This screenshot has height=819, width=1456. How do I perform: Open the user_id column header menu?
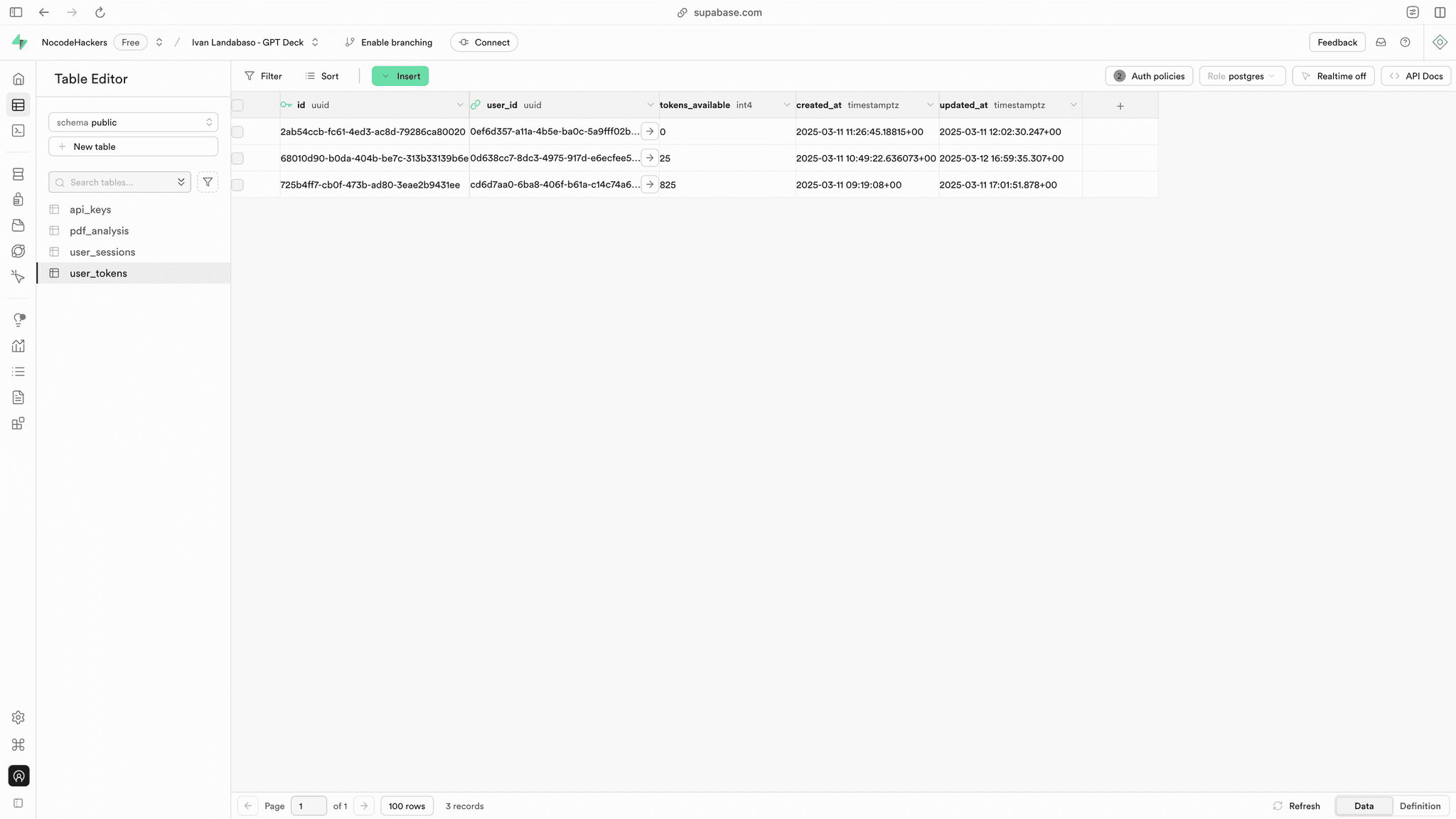[649, 105]
